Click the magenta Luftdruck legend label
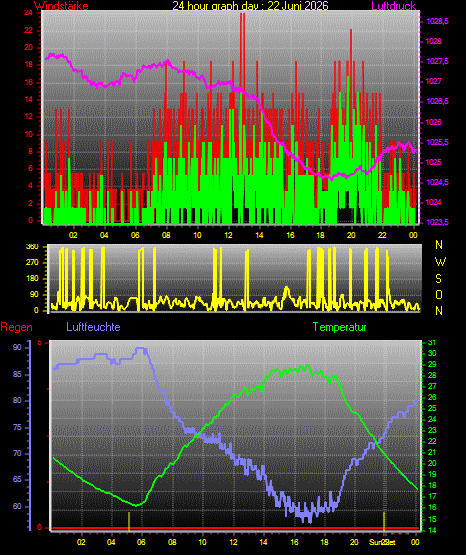Viewport: 466px width, 555px height. [x=393, y=5]
